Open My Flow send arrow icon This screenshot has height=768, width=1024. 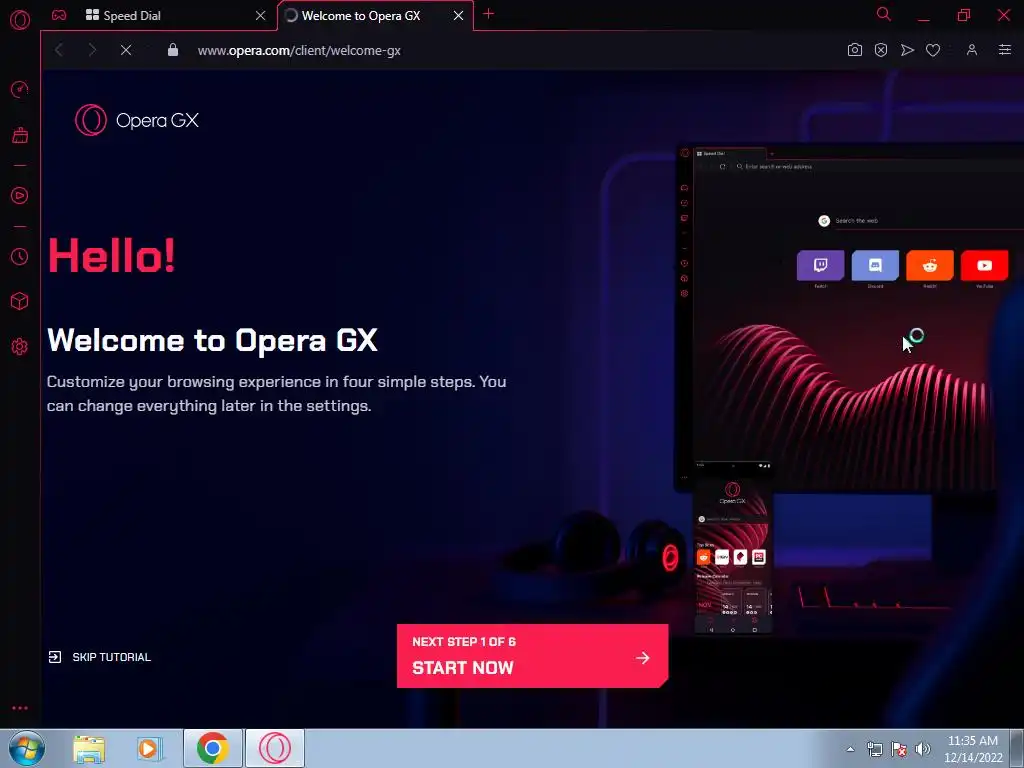pos(907,50)
